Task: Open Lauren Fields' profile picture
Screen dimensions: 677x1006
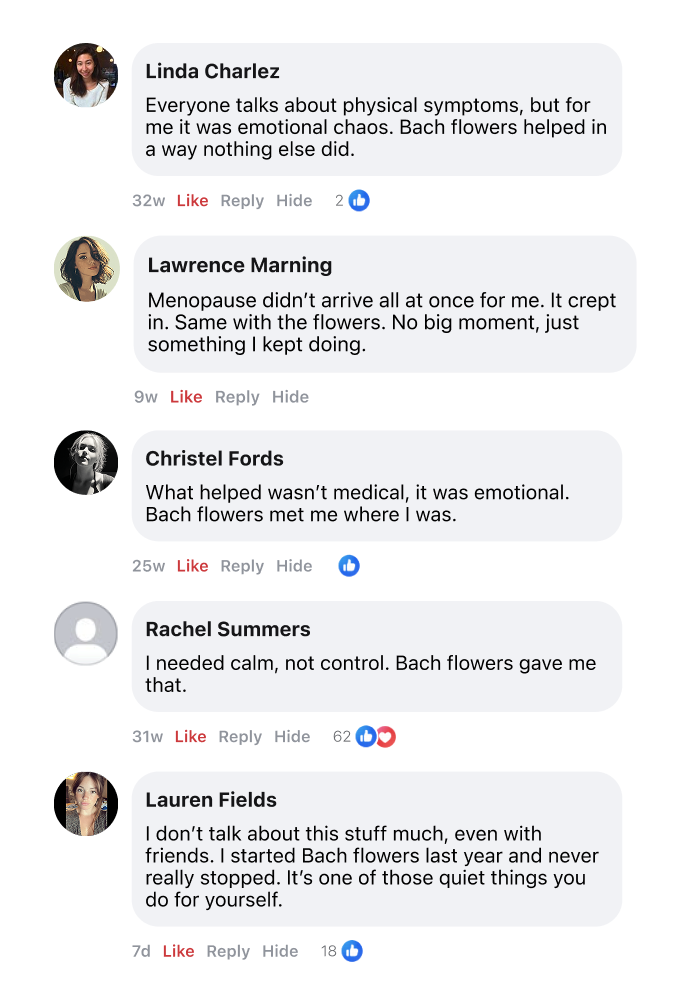Action: coord(86,804)
